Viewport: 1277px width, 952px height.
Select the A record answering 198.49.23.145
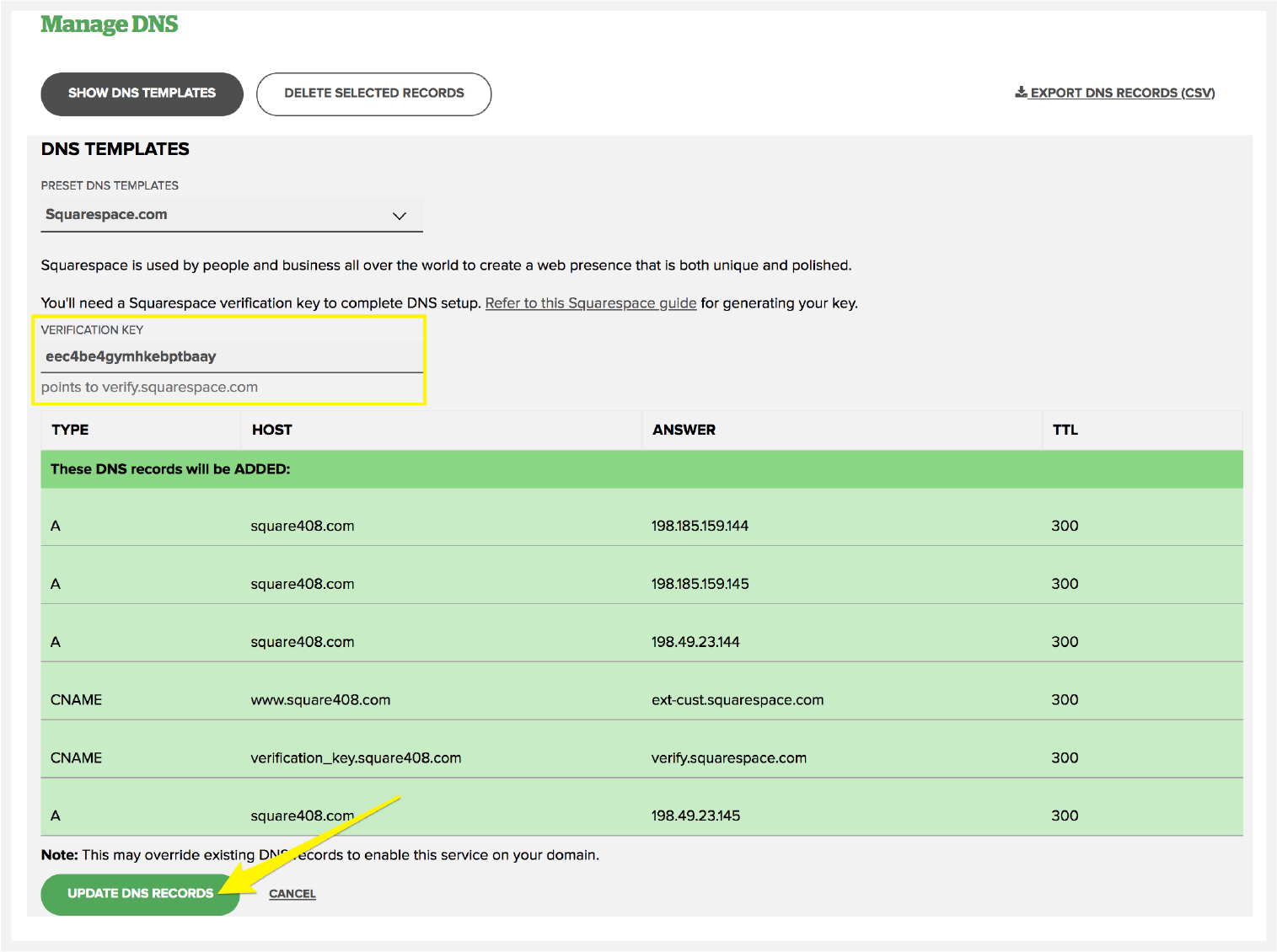point(641,816)
